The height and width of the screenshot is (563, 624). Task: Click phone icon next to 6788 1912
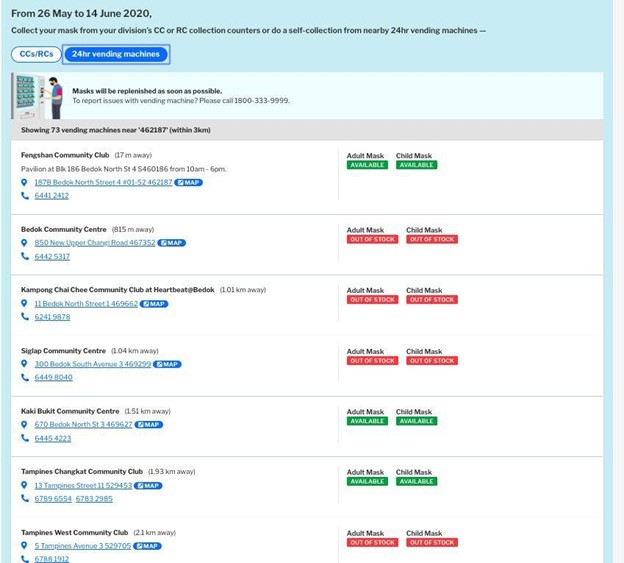point(25,559)
